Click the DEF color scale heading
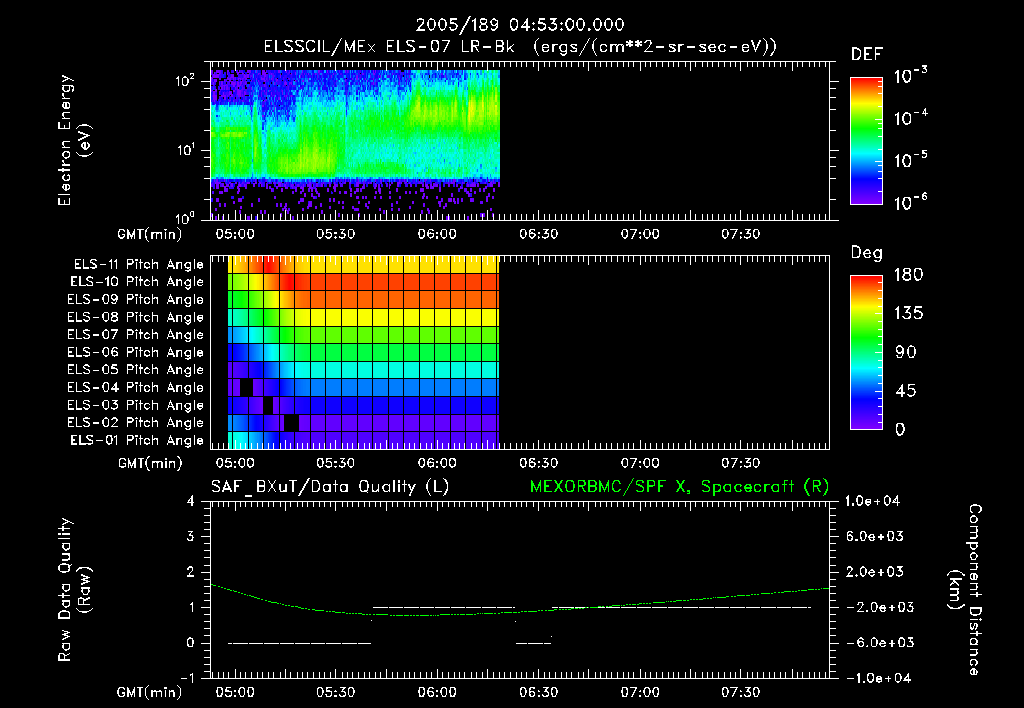This screenshot has height=708, width=1024. [867, 54]
